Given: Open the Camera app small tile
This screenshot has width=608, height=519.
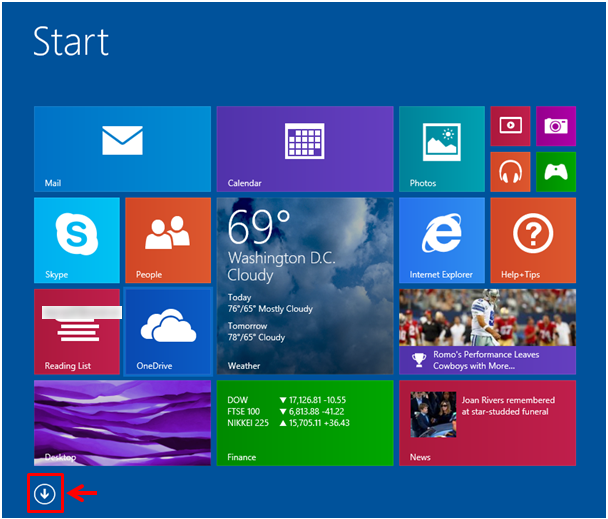Looking at the screenshot, I should click(556, 126).
